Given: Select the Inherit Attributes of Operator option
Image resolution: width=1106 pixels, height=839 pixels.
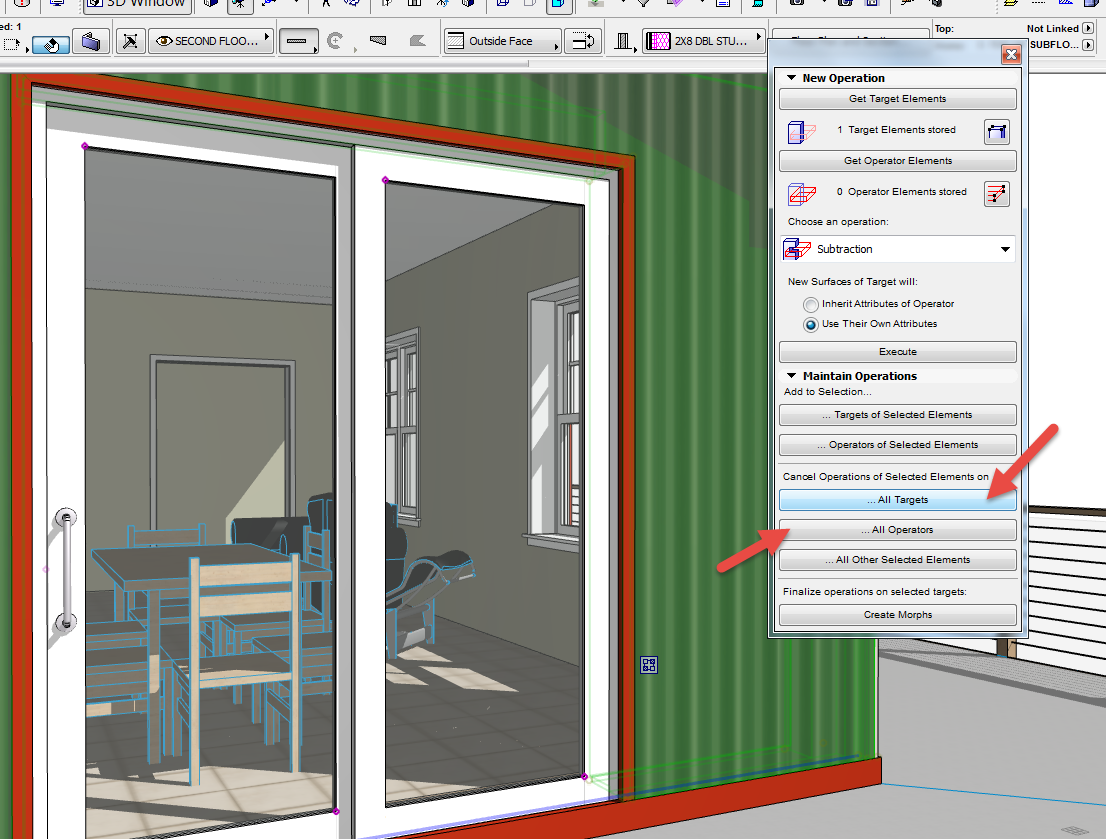Looking at the screenshot, I should [x=810, y=304].
